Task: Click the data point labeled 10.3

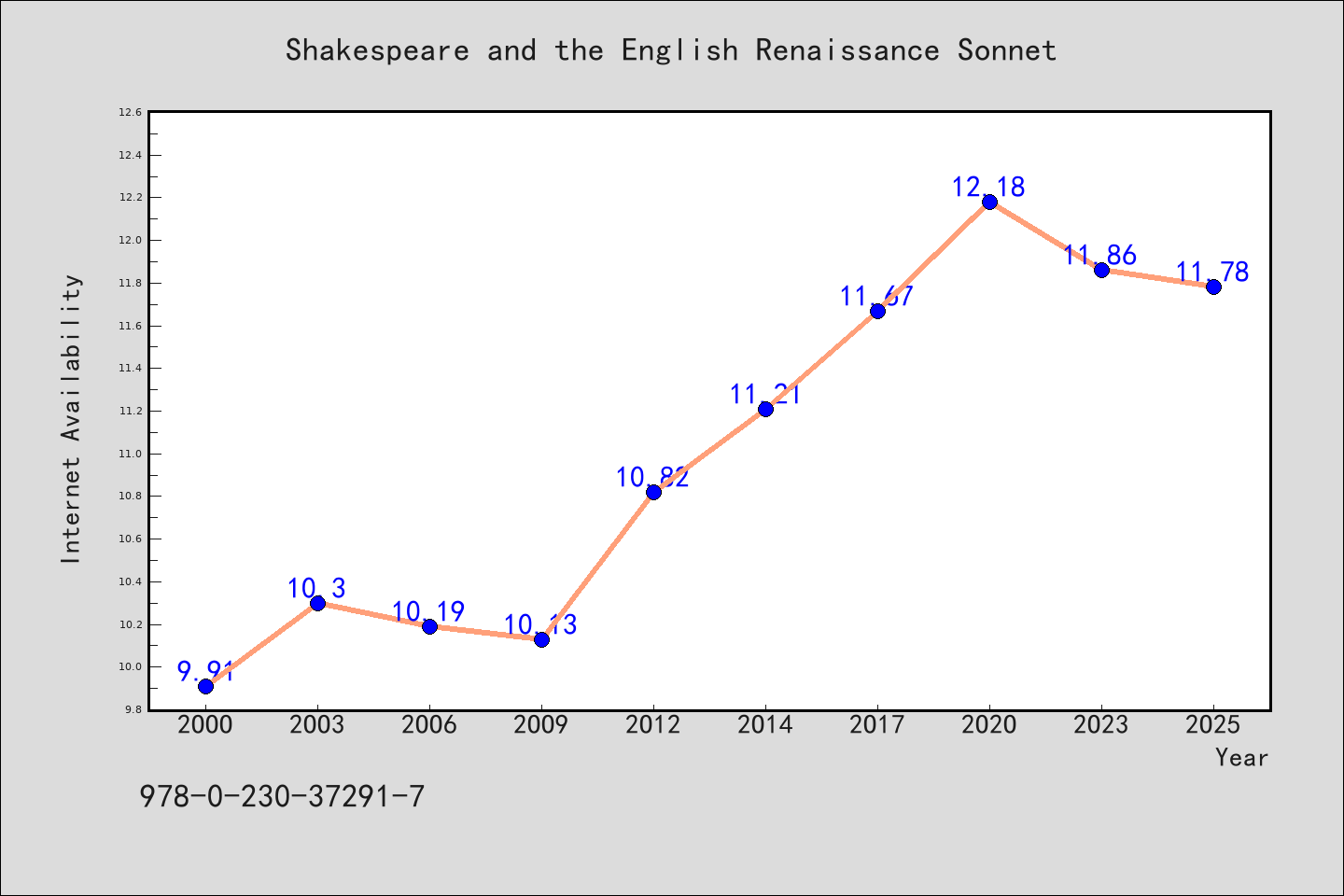Action: point(317,603)
